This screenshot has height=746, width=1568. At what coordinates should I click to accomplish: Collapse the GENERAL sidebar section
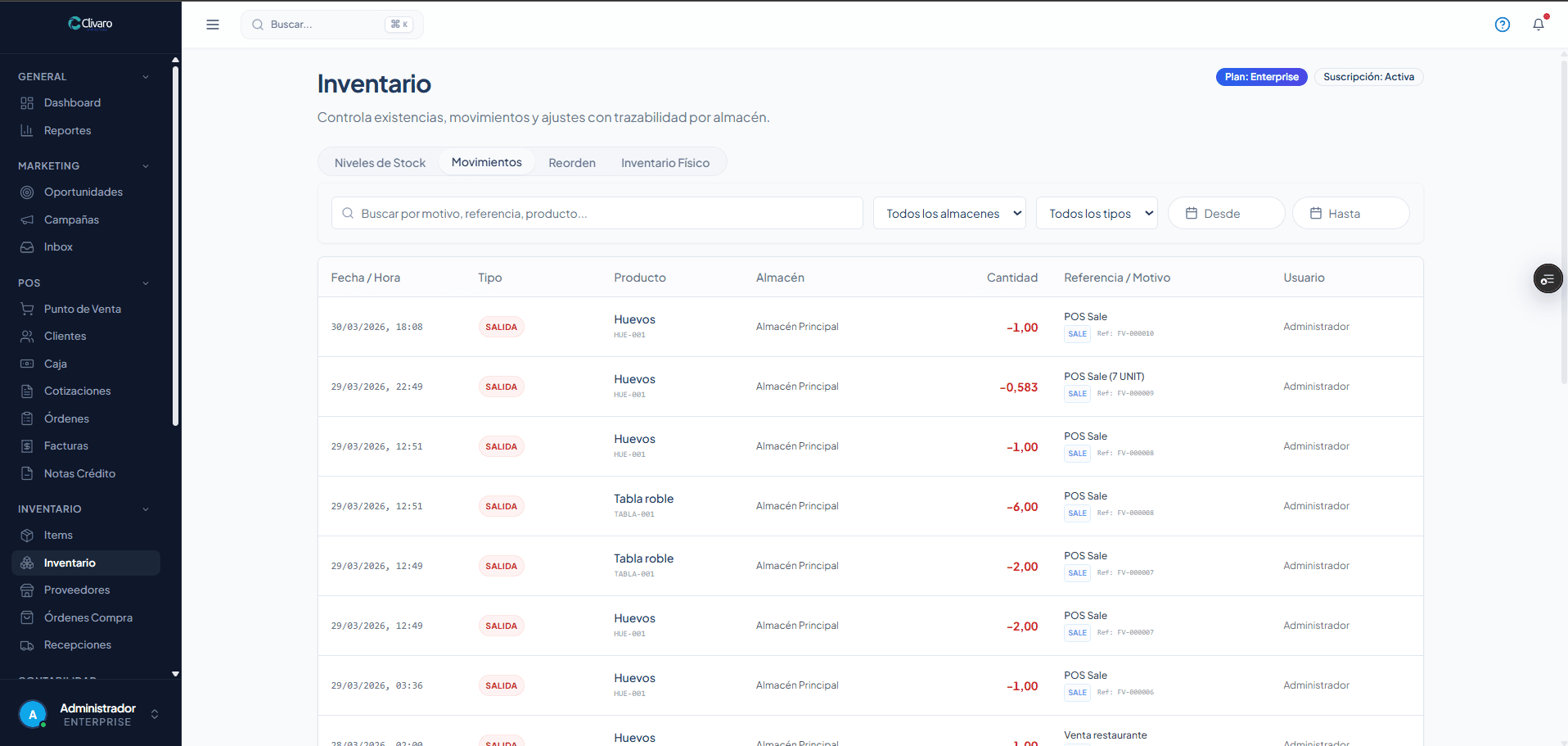[146, 77]
